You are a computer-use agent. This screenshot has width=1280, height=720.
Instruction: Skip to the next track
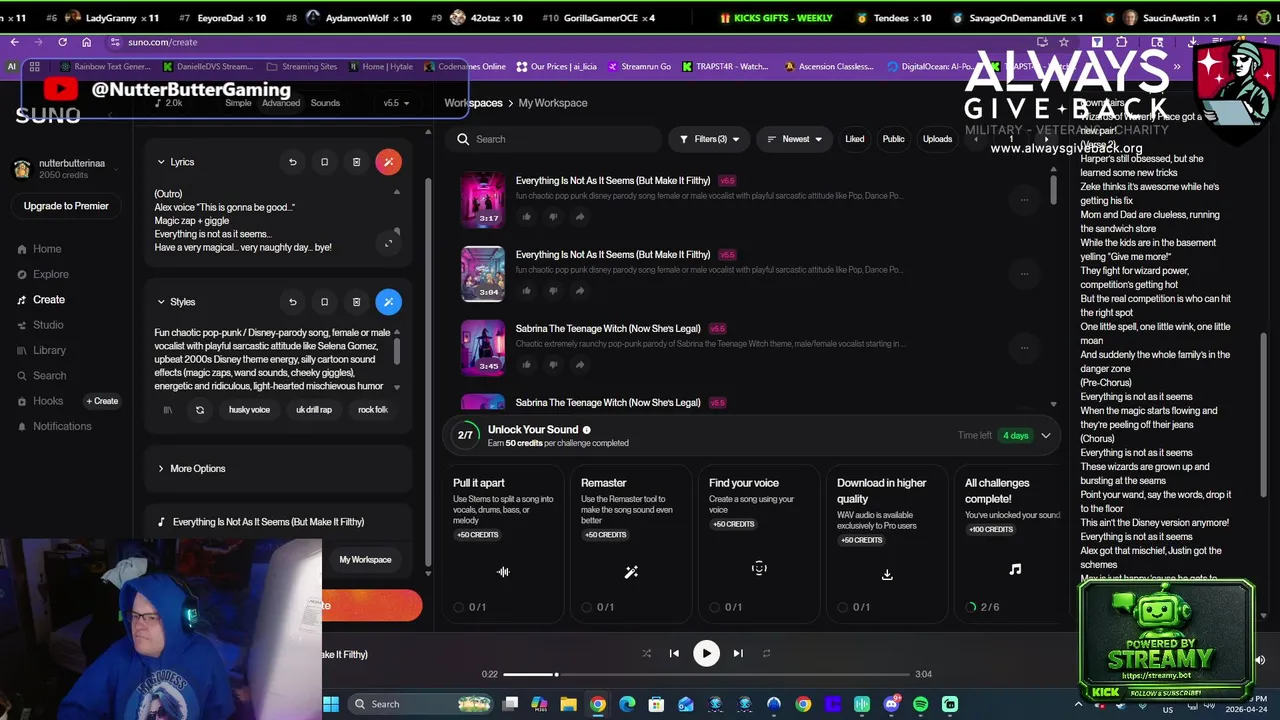pyautogui.click(x=738, y=654)
